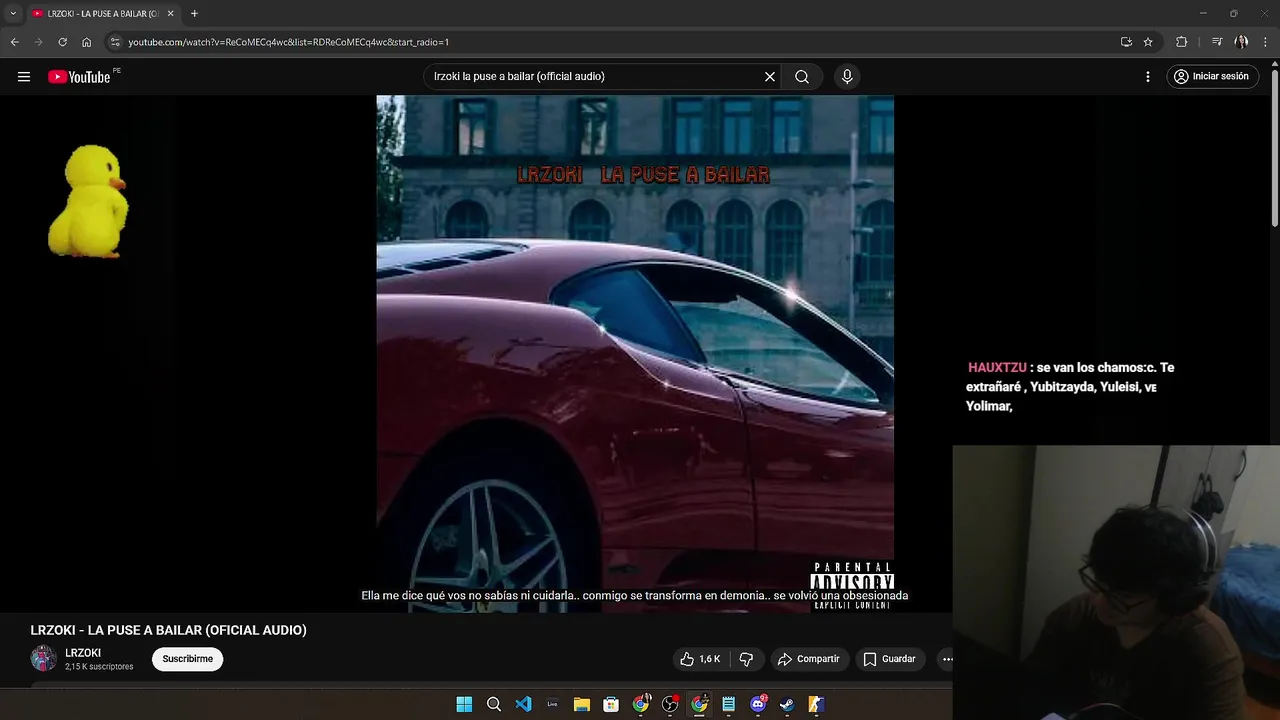Open the YouTube hamburger guide menu

point(24,76)
